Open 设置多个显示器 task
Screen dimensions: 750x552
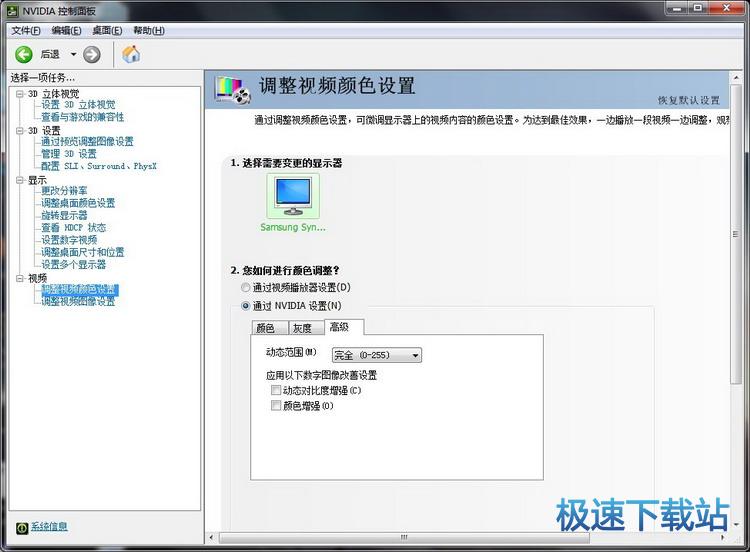73,265
